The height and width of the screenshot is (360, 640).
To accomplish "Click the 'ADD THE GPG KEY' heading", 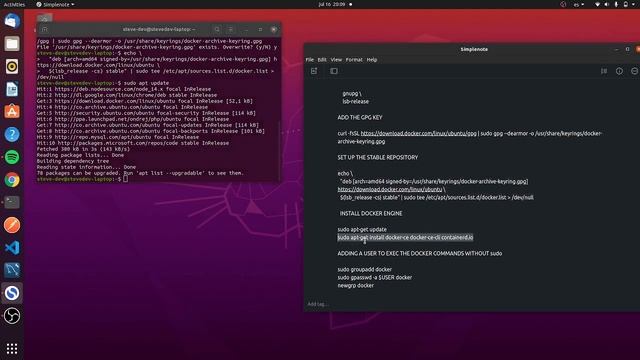I will [x=360, y=118].
